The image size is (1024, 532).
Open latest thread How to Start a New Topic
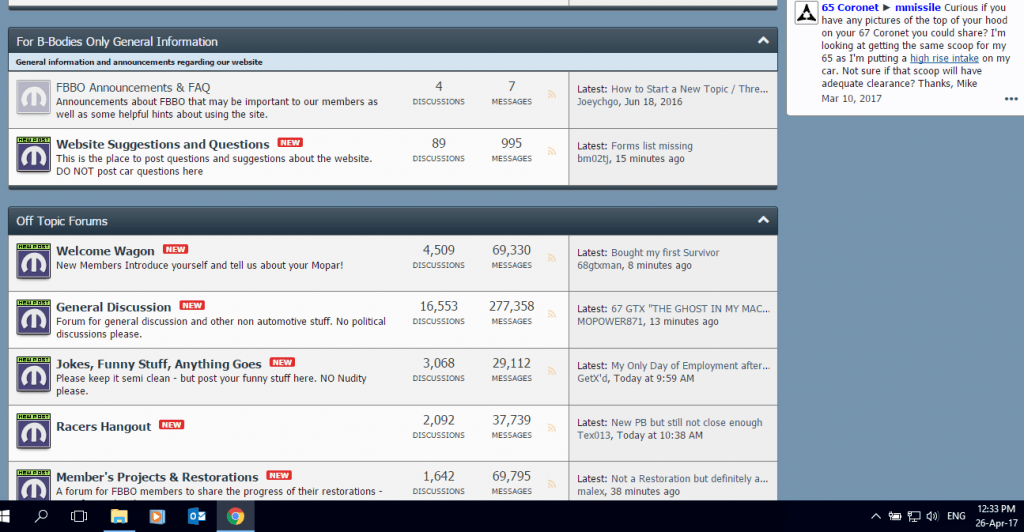click(x=690, y=89)
